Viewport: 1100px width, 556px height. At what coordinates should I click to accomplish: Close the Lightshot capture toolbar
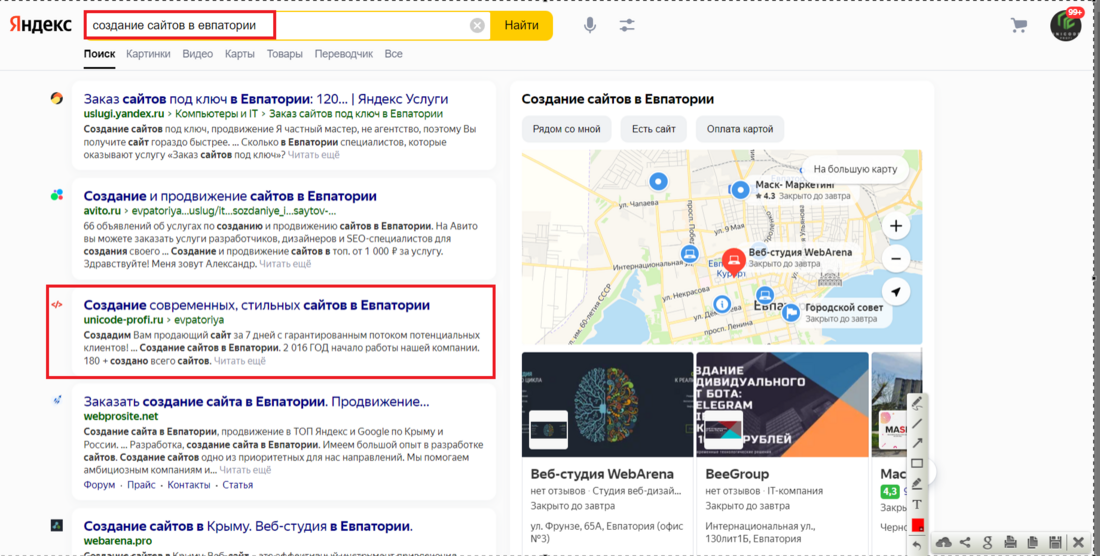click(1079, 542)
